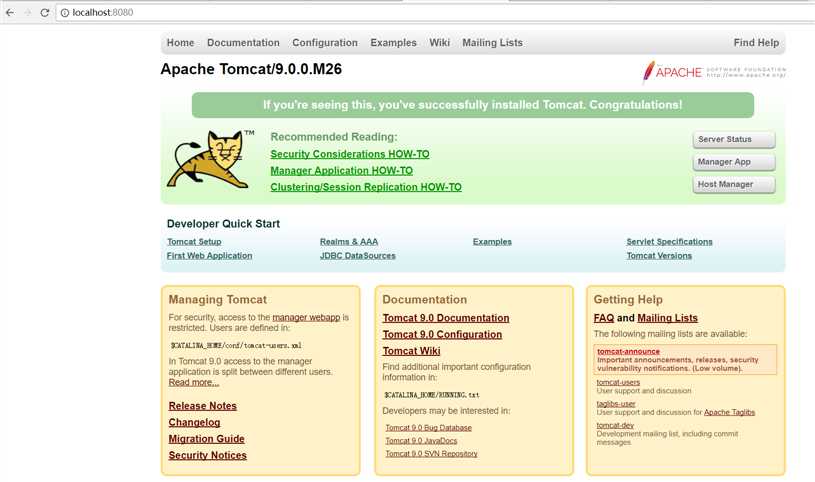
Task: Open the tomcat-dev mailing list link
Action: (615, 425)
